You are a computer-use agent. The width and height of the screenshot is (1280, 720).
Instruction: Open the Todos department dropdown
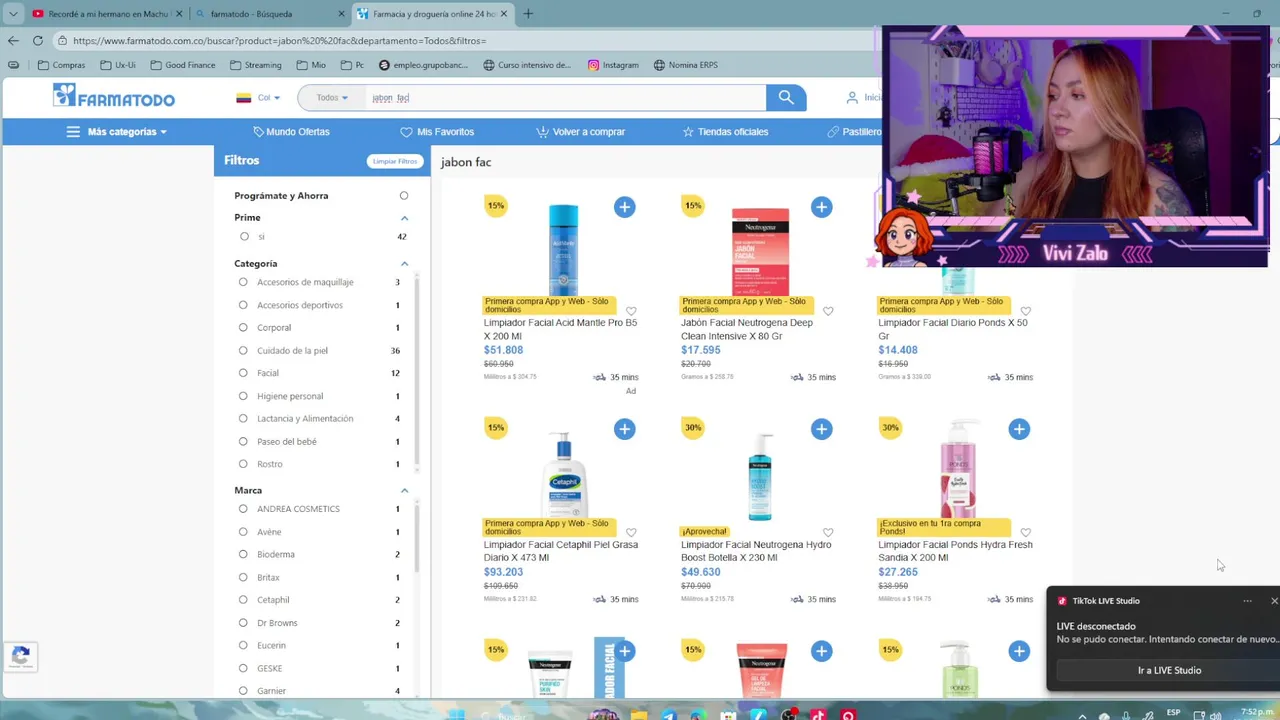point(332,98)
